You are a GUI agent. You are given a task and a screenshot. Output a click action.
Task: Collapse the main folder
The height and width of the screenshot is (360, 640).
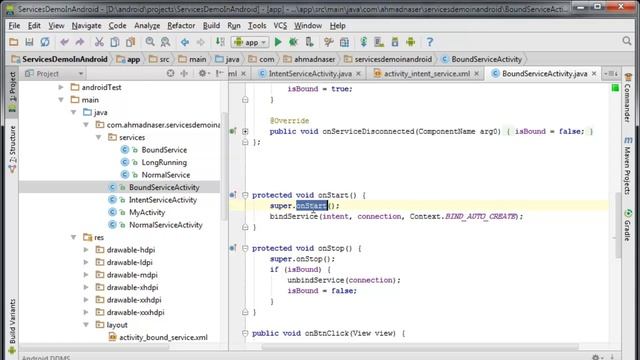pyautogui.click(x=61, y=100)
